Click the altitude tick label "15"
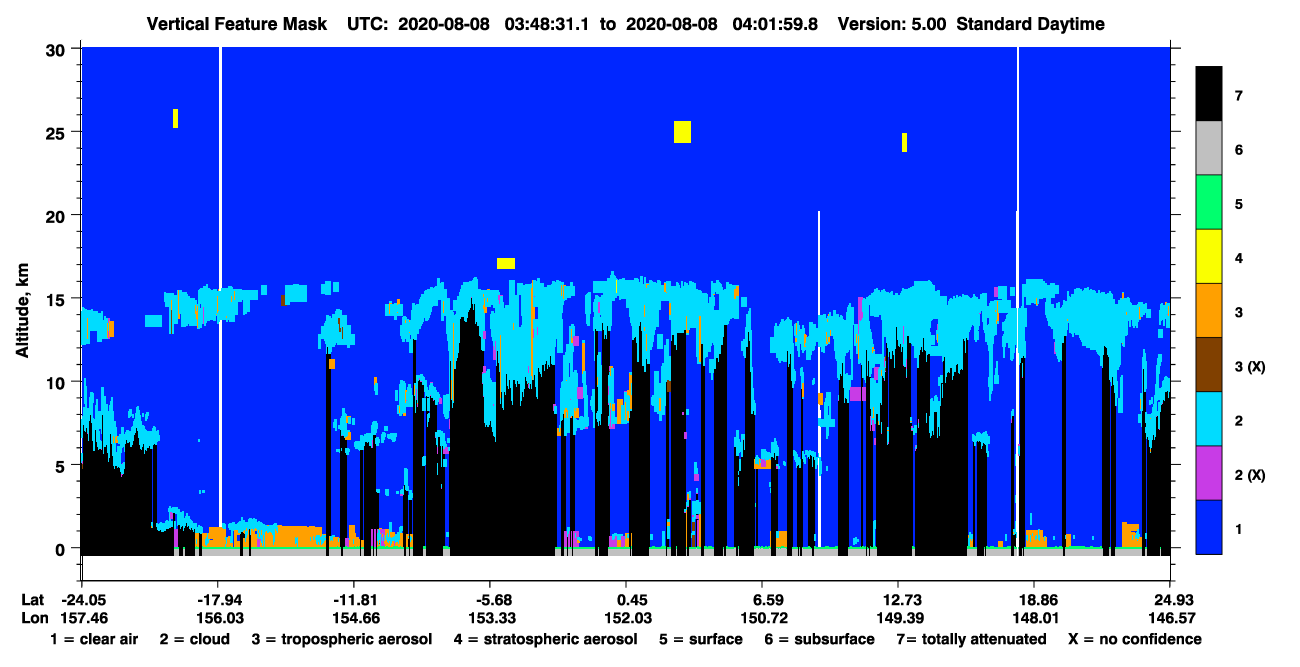The width and height of the screenshot is (1300, 667). [57, 298]
